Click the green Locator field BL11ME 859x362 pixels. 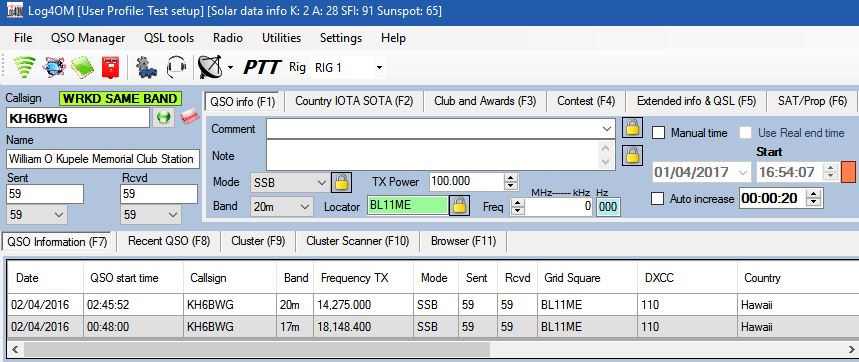coord(408,206)
